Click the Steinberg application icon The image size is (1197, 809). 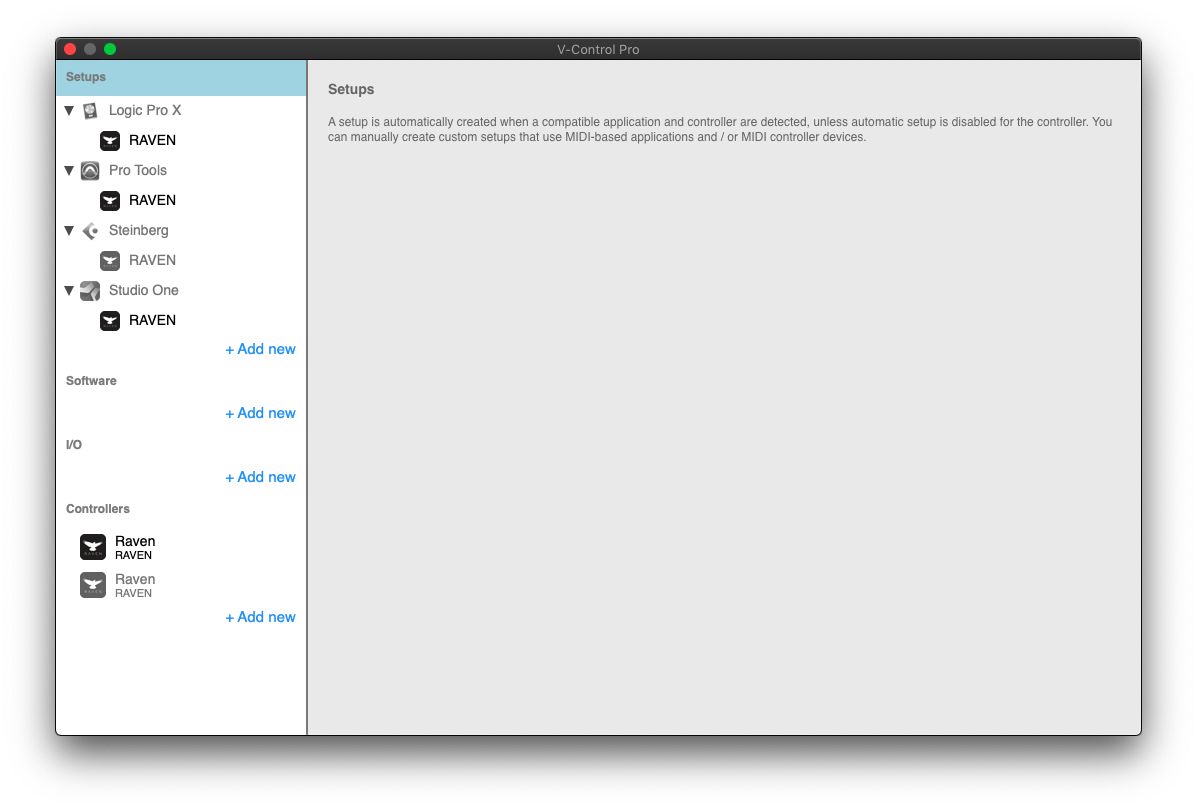[90, 230]
